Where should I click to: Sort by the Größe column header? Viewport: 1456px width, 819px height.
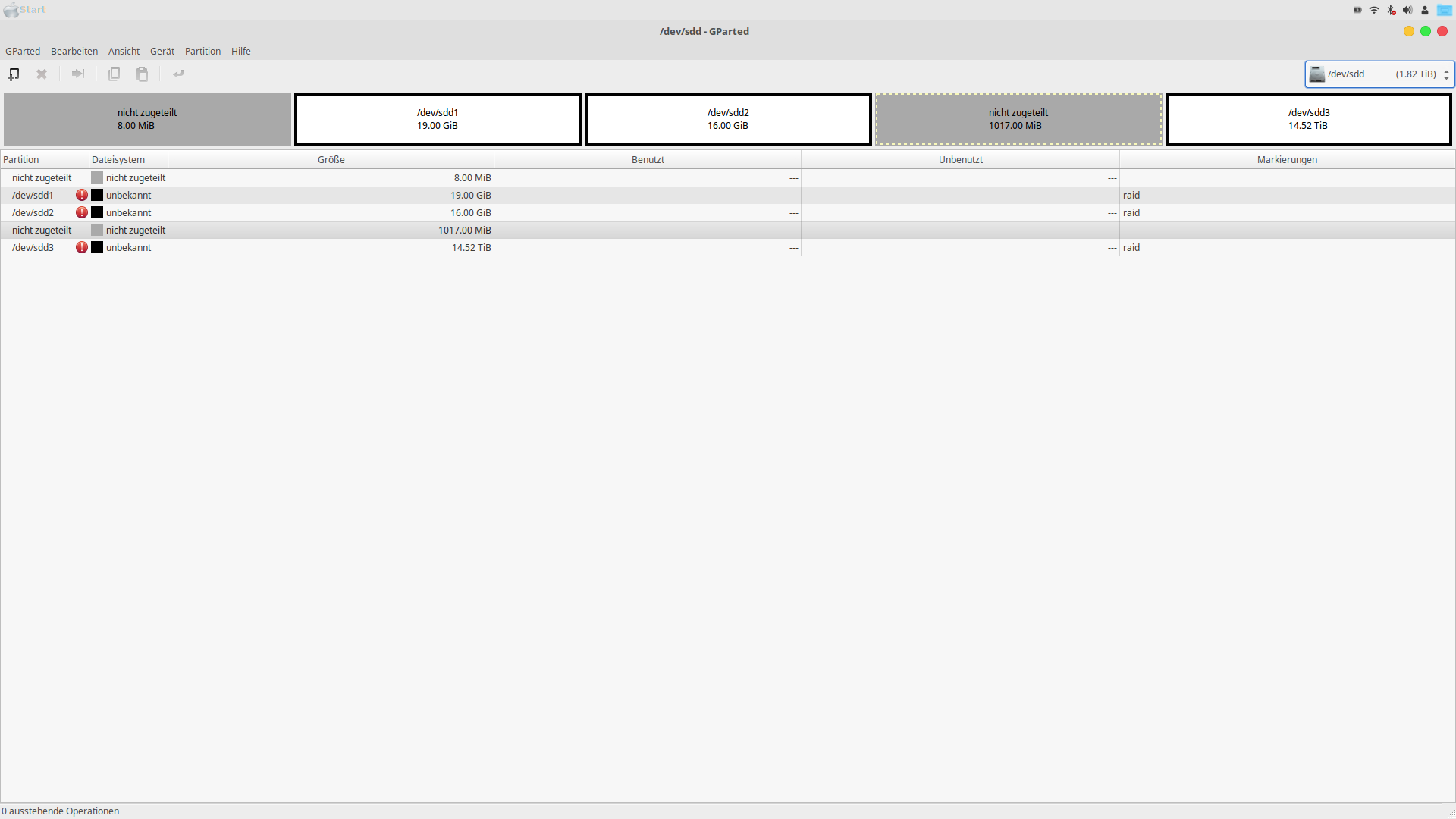331,159
